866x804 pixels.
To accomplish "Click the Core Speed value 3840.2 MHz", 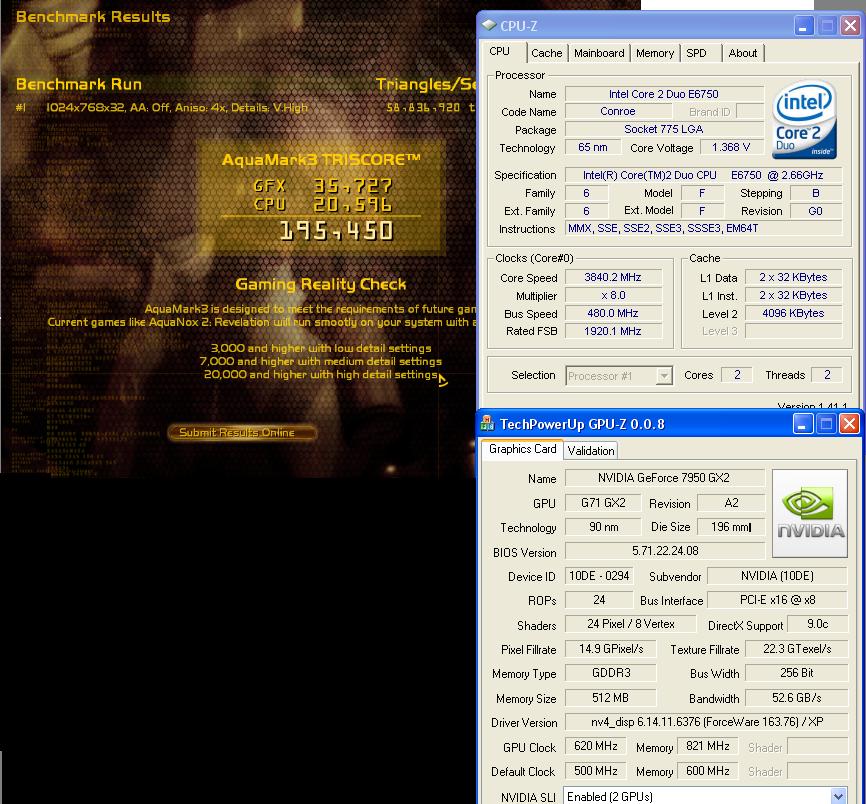I will point(613,277).
